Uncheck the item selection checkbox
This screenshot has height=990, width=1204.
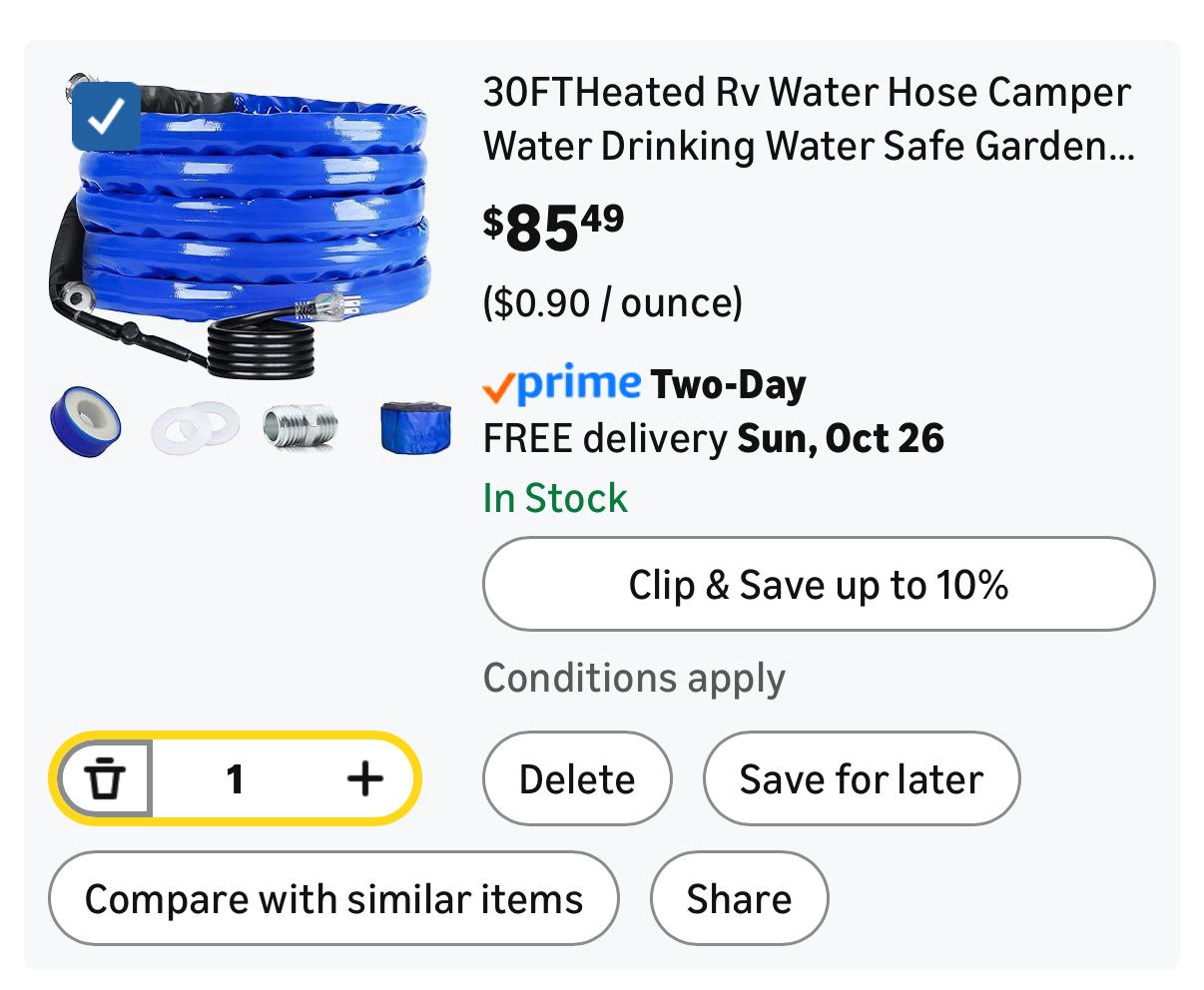coord(106,116)
